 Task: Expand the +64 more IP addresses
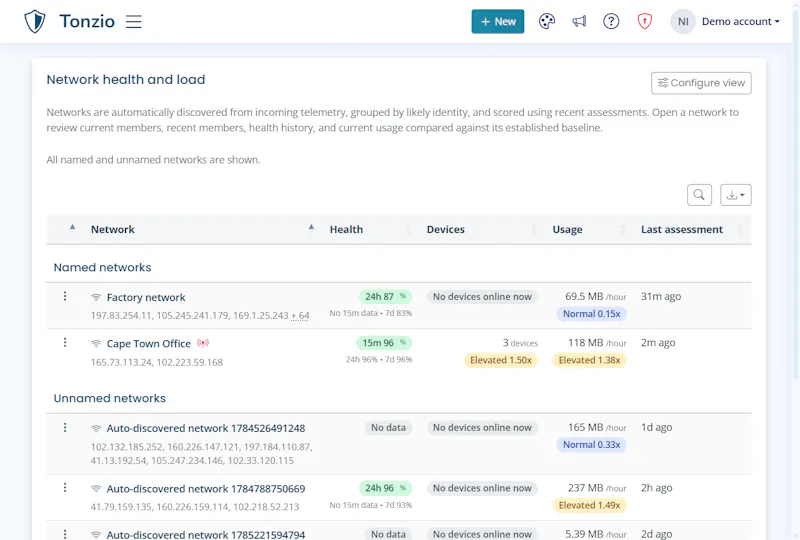[x=300, y=316]
